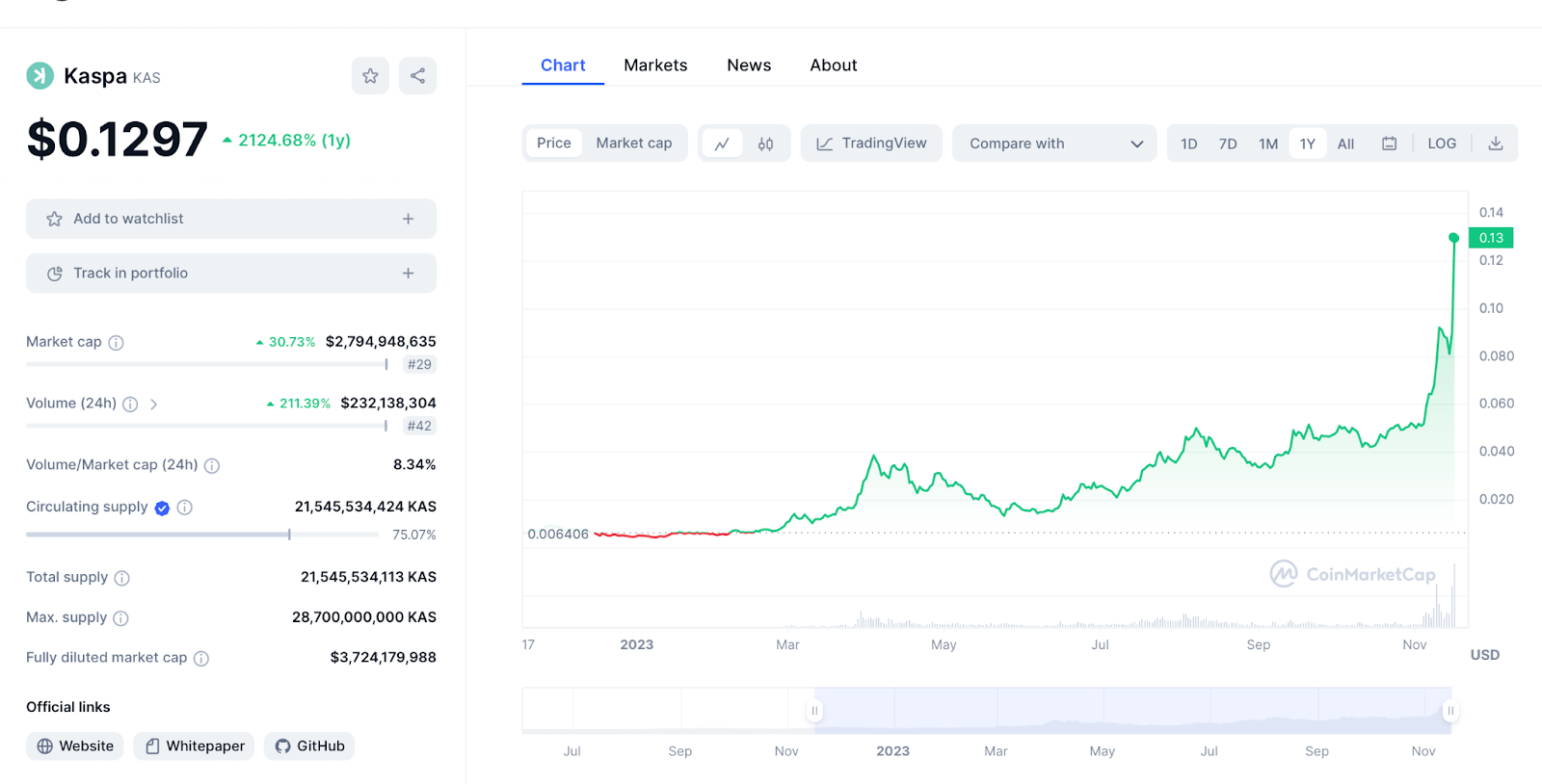Image resolution: width=1542 pixels, height=784 pixels.
Task: Open the Chart tab
Action: point(563,65)
